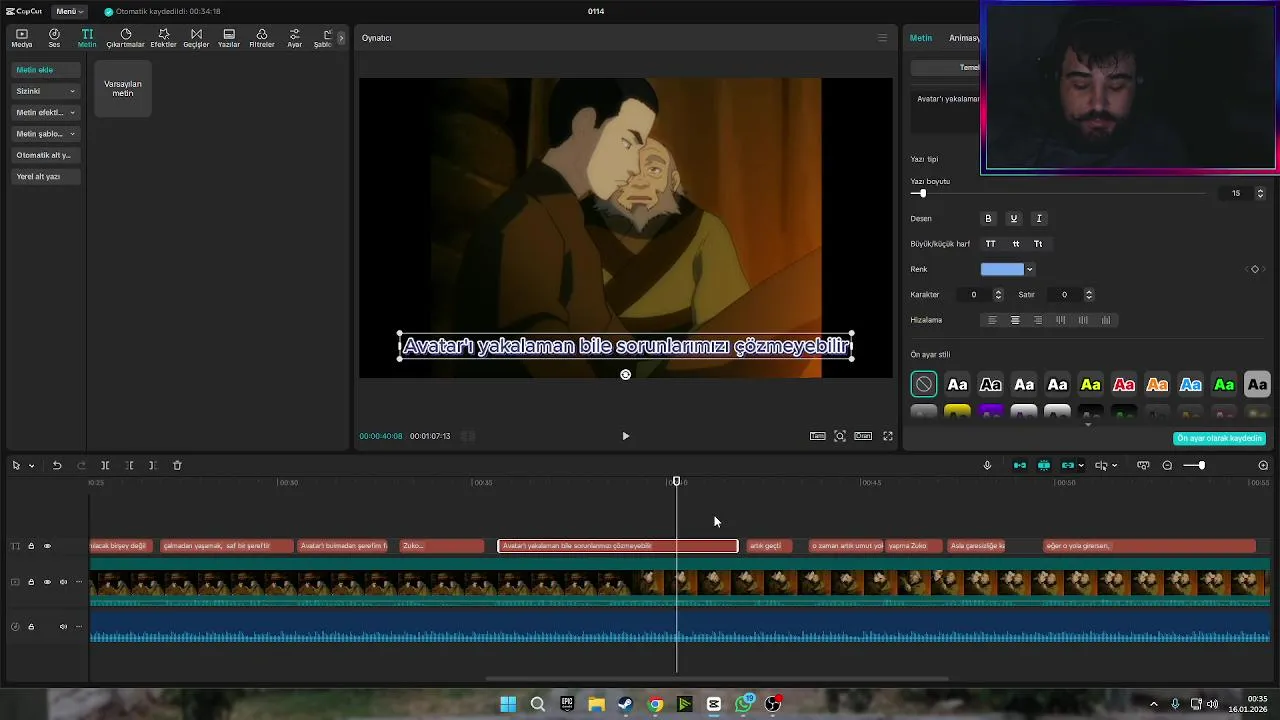The width and height of the screenshot is (1280, 720).
Task: Open the Oynatıcı player options menu
Action: (882, 38)
